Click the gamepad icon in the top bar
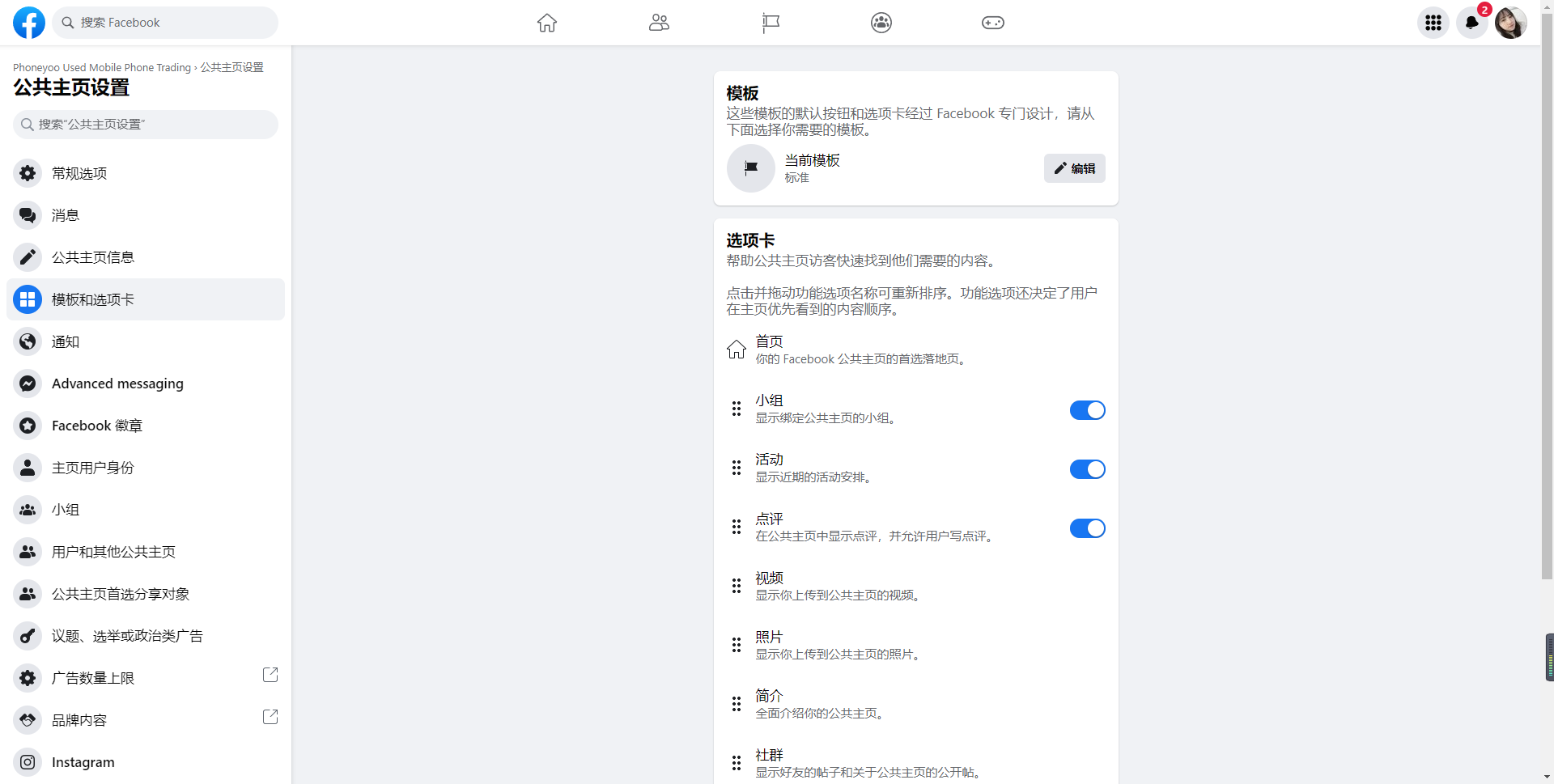1554x784 pixels. coord(992,23)
